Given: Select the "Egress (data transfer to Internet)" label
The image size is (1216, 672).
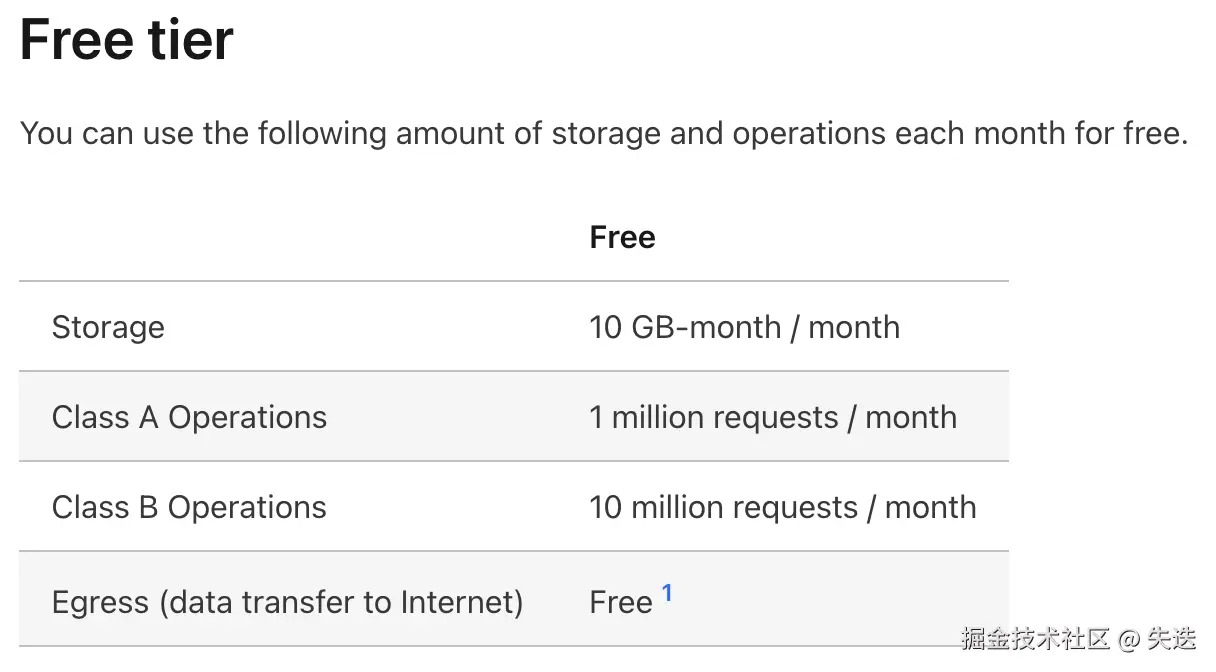Looking at the screenshot, I should coord(287,602).
